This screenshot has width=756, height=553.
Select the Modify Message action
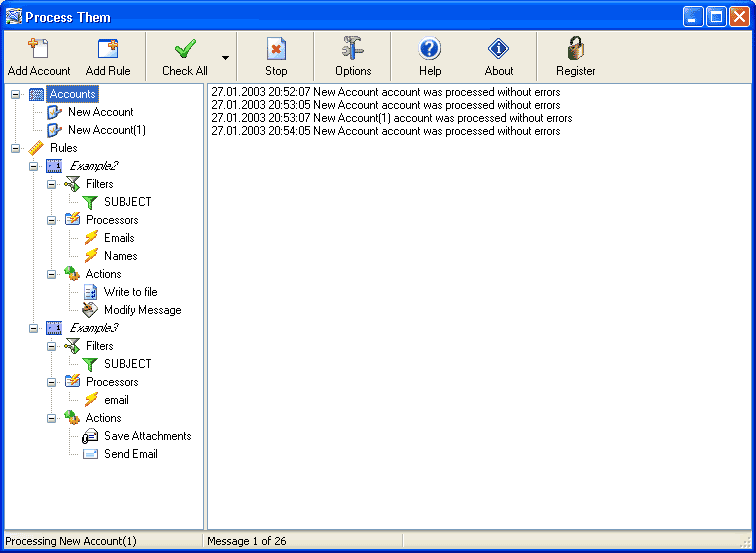coord(142,310)
